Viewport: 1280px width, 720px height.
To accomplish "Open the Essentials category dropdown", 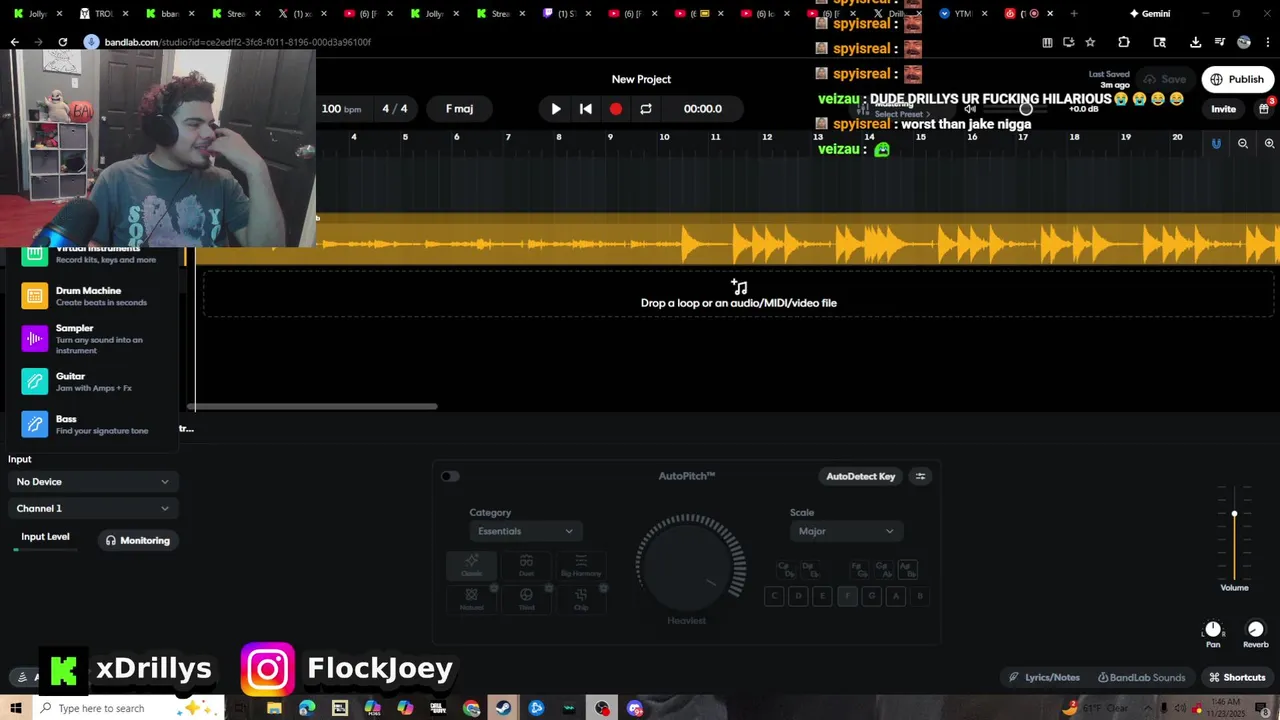I will point(525,531).
